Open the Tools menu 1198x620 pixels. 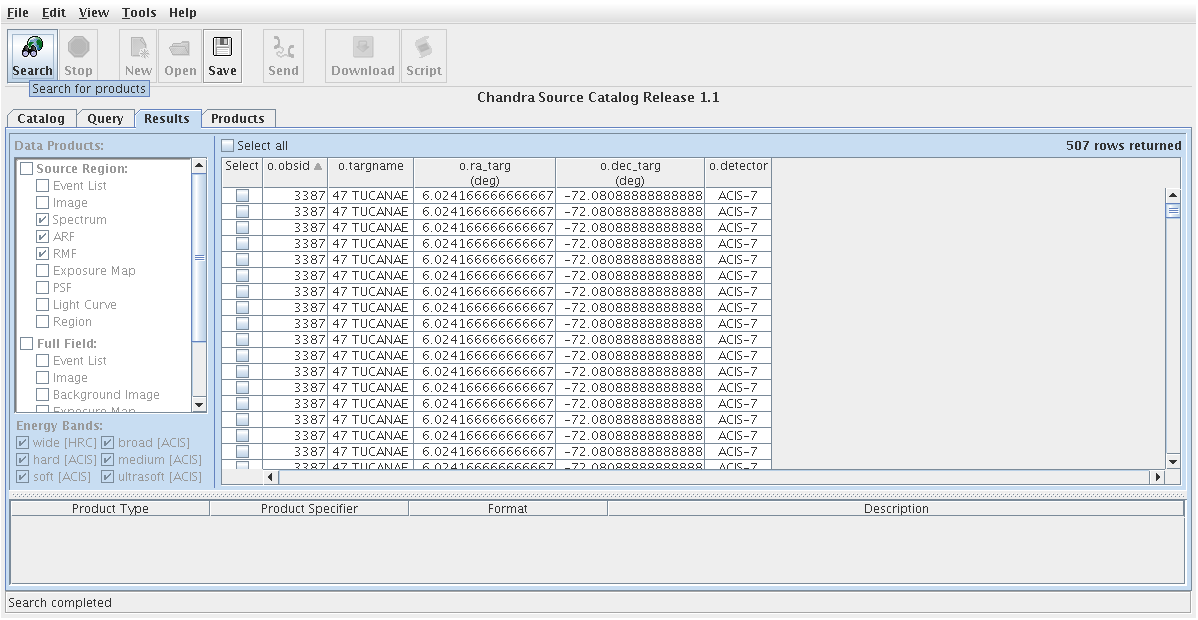pyautogui.click(x=139, y=13)
